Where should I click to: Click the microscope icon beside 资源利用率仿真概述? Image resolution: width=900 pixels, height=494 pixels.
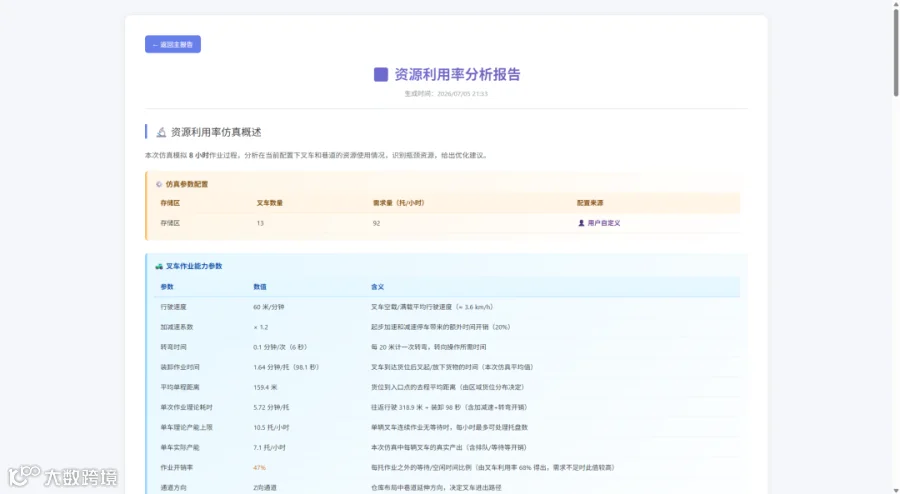coord(161,133)
